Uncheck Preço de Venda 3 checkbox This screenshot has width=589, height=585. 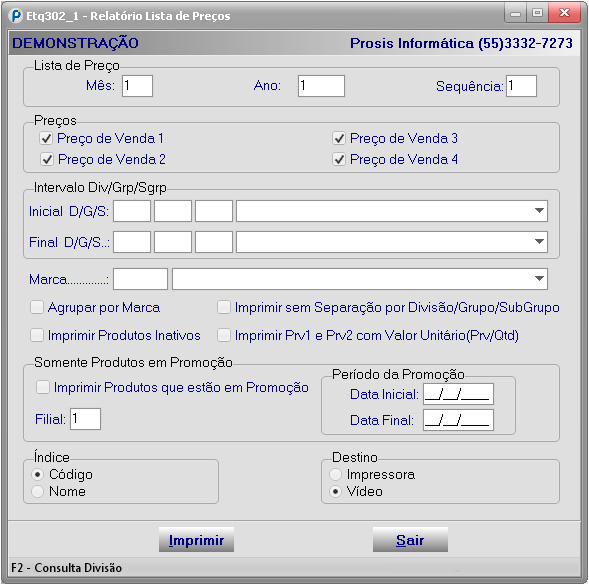coord(339,139)
